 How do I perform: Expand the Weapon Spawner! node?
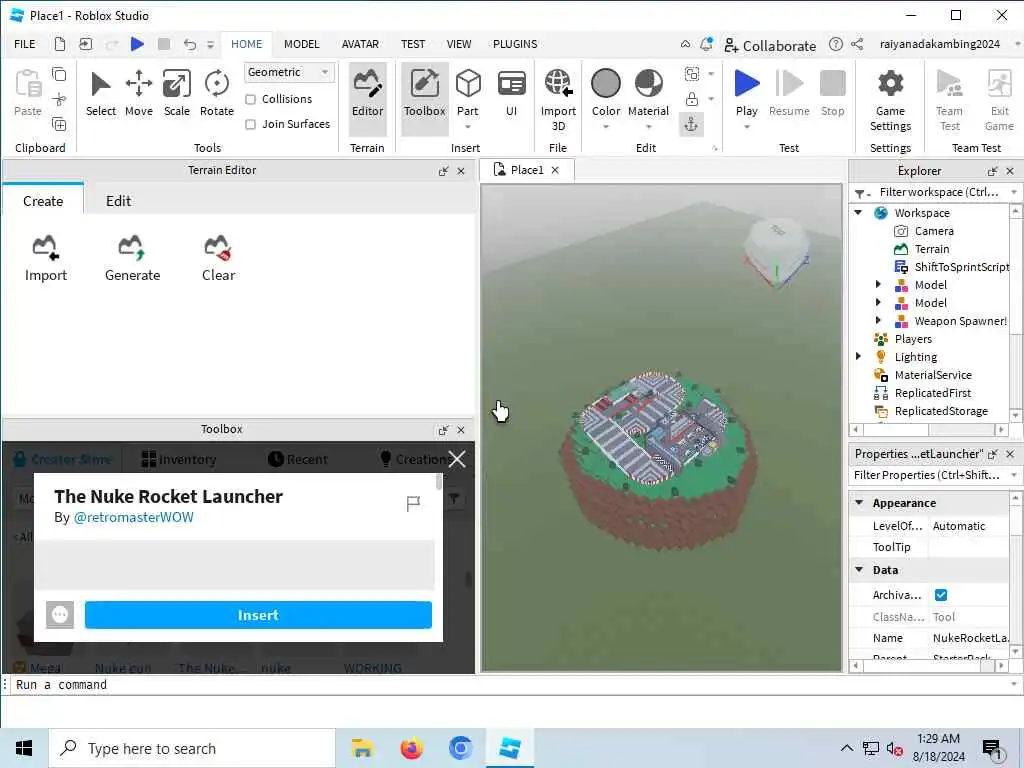coord(878,321)
